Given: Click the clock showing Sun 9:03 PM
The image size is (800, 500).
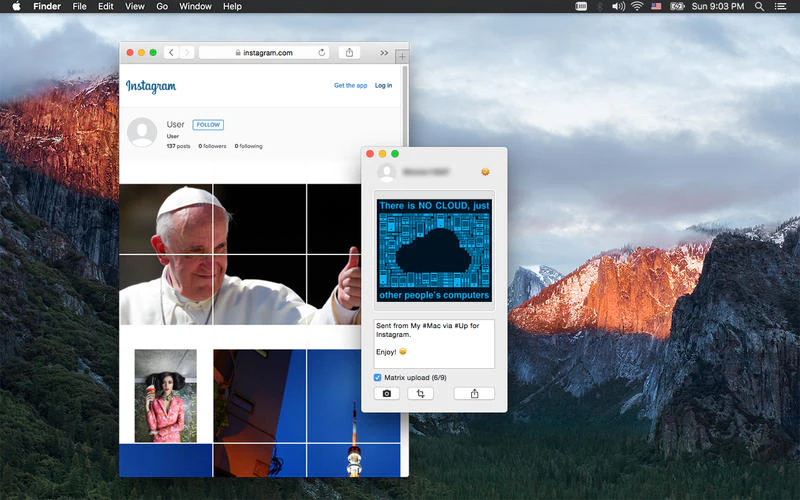Looking at the screenshot, I should click(x=718, y=6).
